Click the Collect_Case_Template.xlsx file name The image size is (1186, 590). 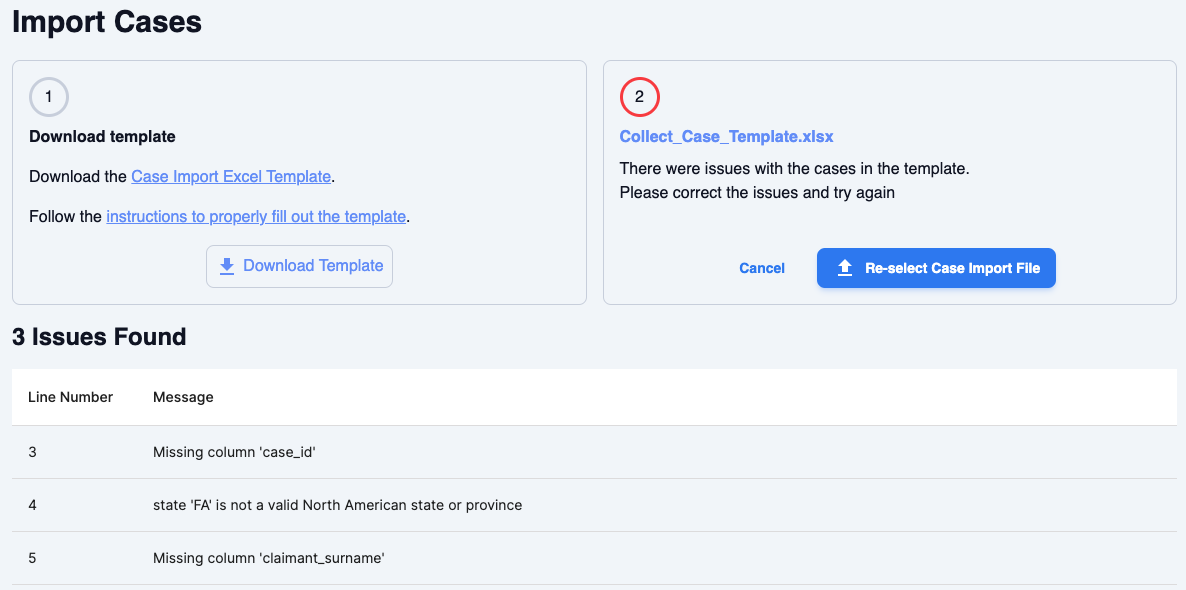[x=726, y=136]
